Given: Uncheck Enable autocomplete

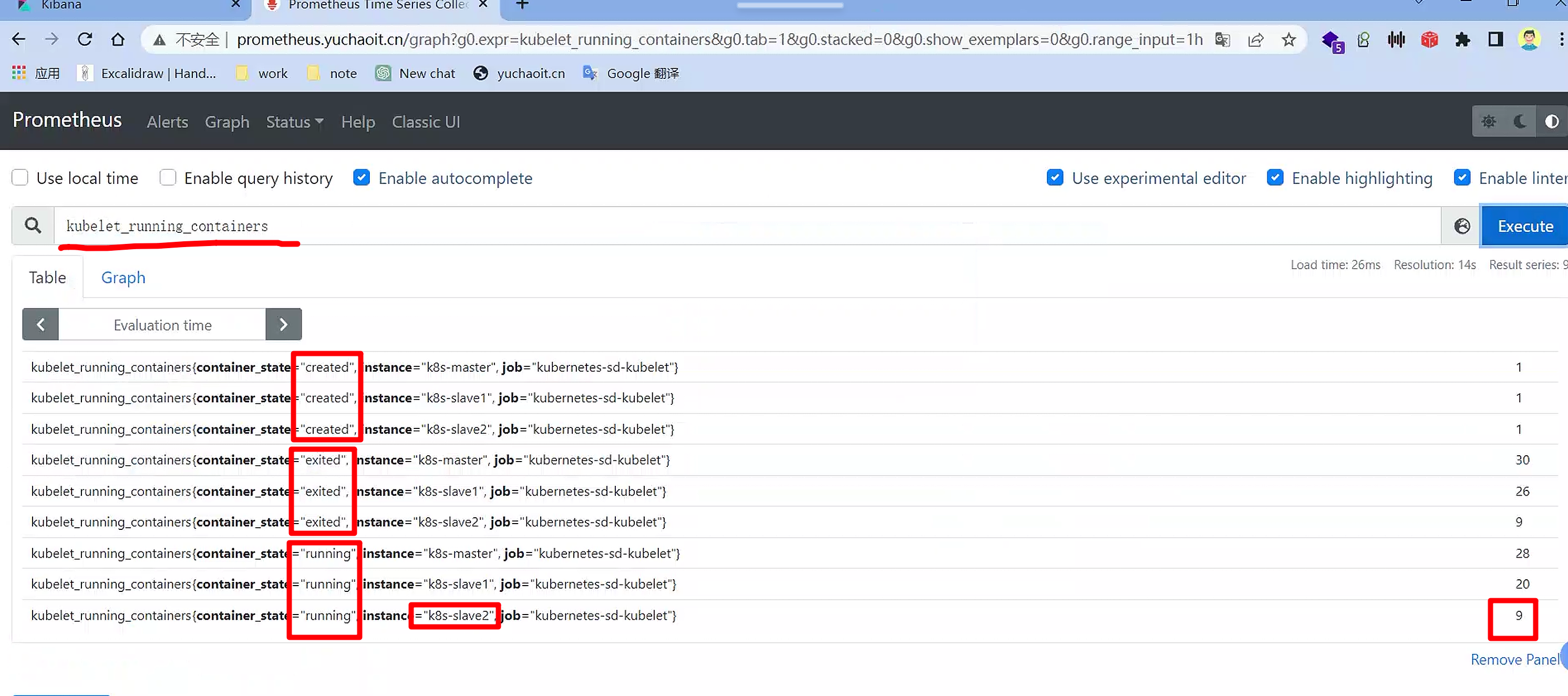Looking at the screenshot, I should 362,178.
